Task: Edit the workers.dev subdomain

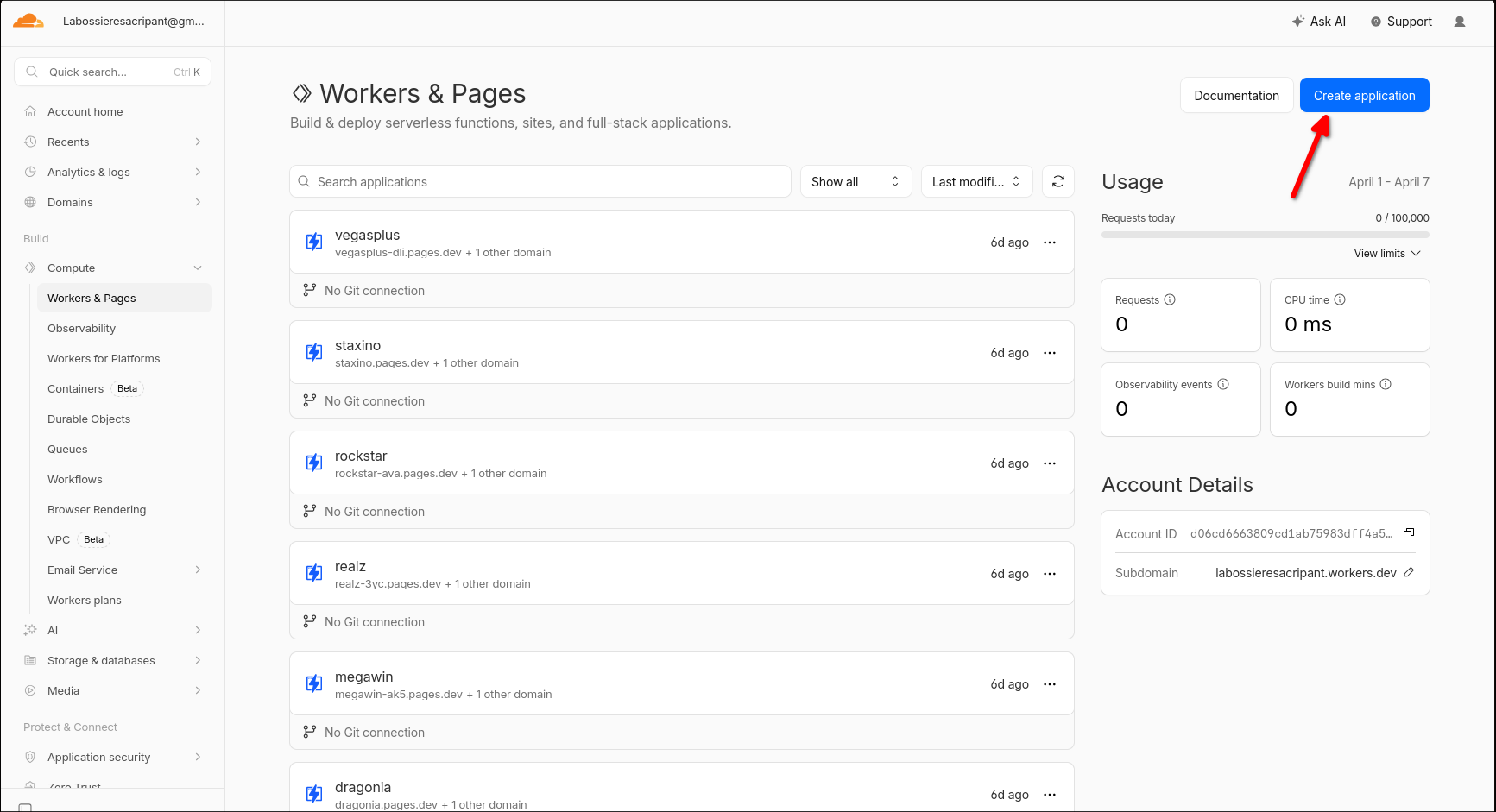Action: (1409, 572)
